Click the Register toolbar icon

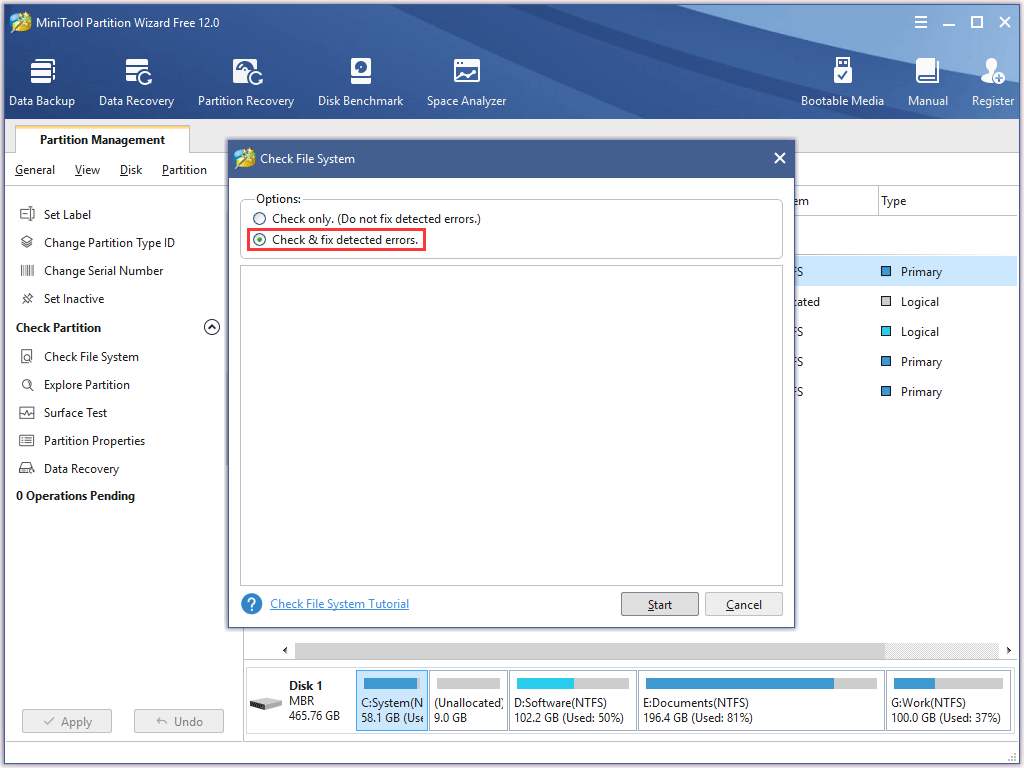(992, 80)
